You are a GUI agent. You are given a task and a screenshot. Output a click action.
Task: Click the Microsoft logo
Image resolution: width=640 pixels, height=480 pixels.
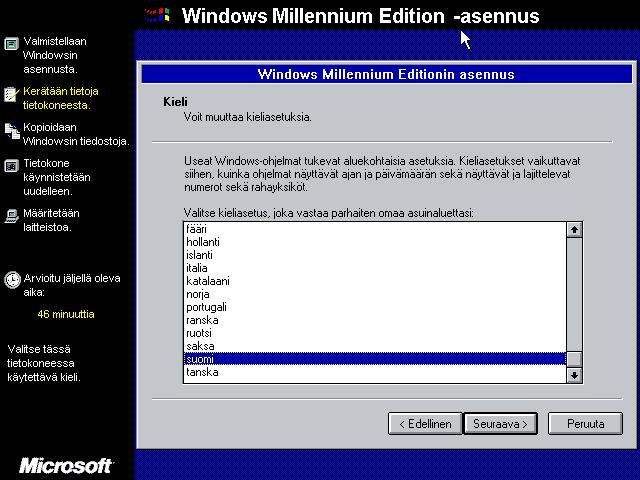[x=66, y=466]
